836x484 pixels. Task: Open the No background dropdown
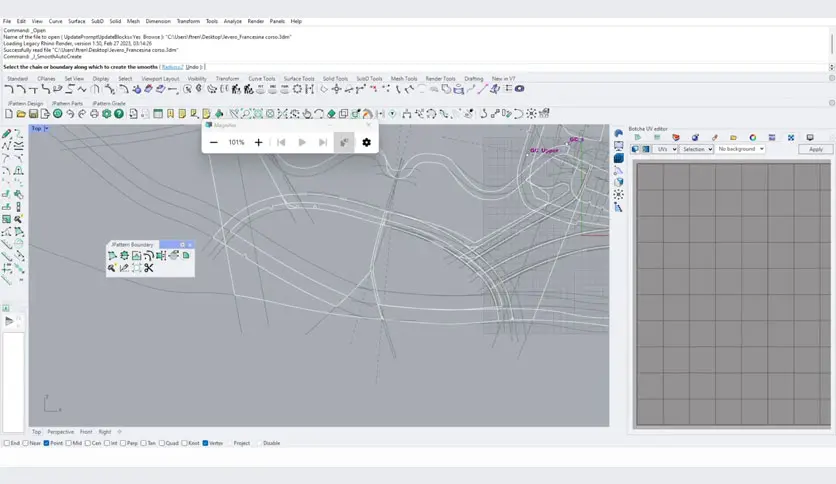pyautogui.click(x=741, y=149)
